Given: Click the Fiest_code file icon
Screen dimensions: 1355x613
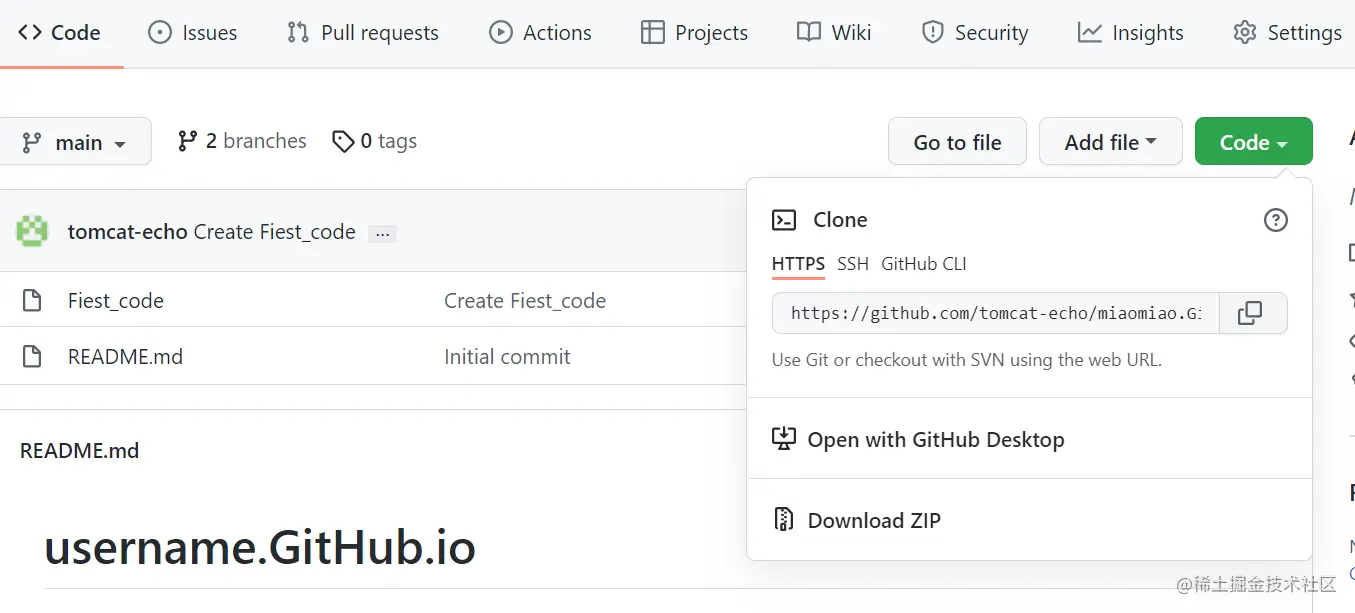Looking at the screenshot, I should (x=32, y=301).
